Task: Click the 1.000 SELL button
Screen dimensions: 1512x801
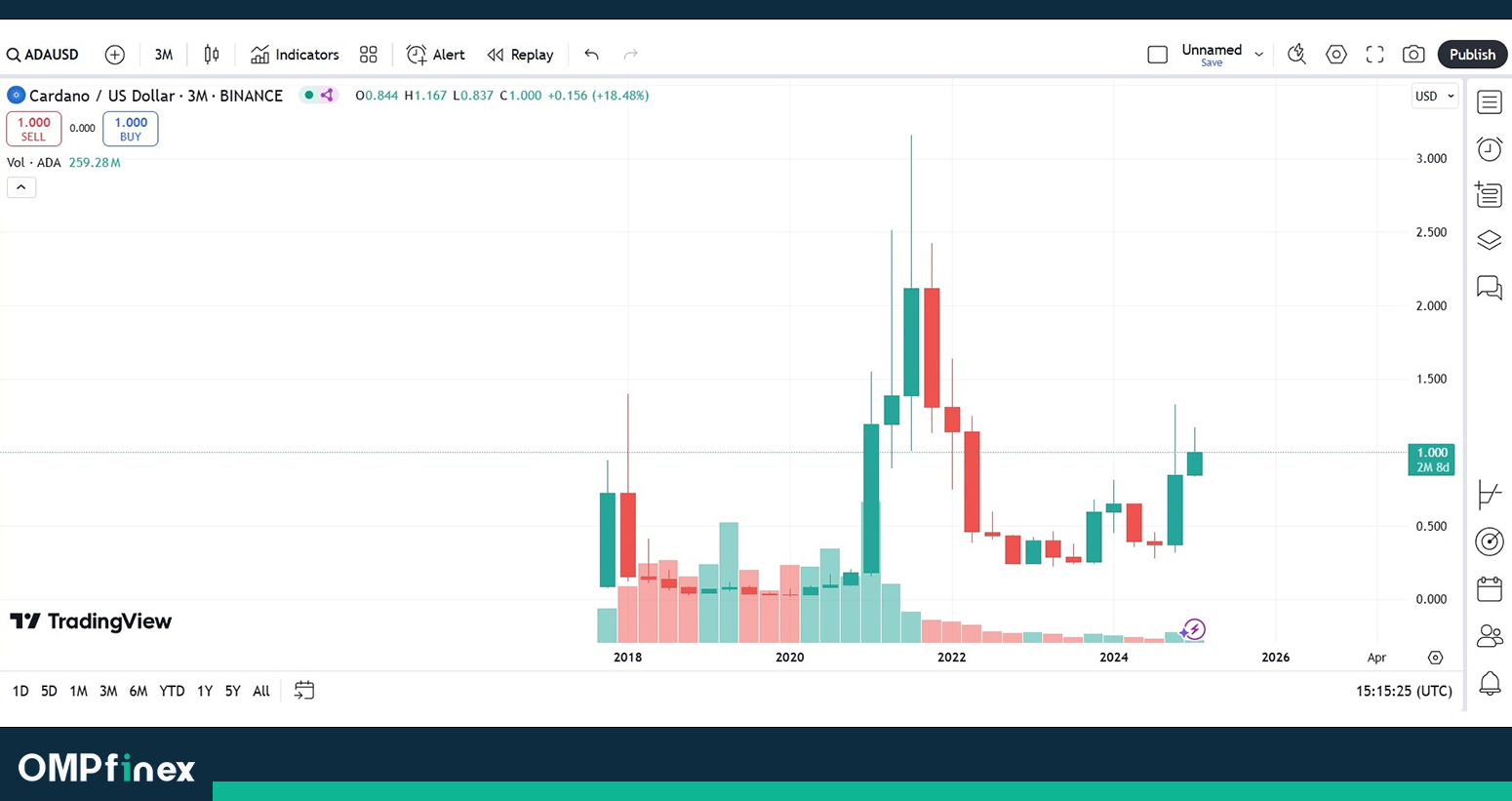Action: click(x=34, y=129)
